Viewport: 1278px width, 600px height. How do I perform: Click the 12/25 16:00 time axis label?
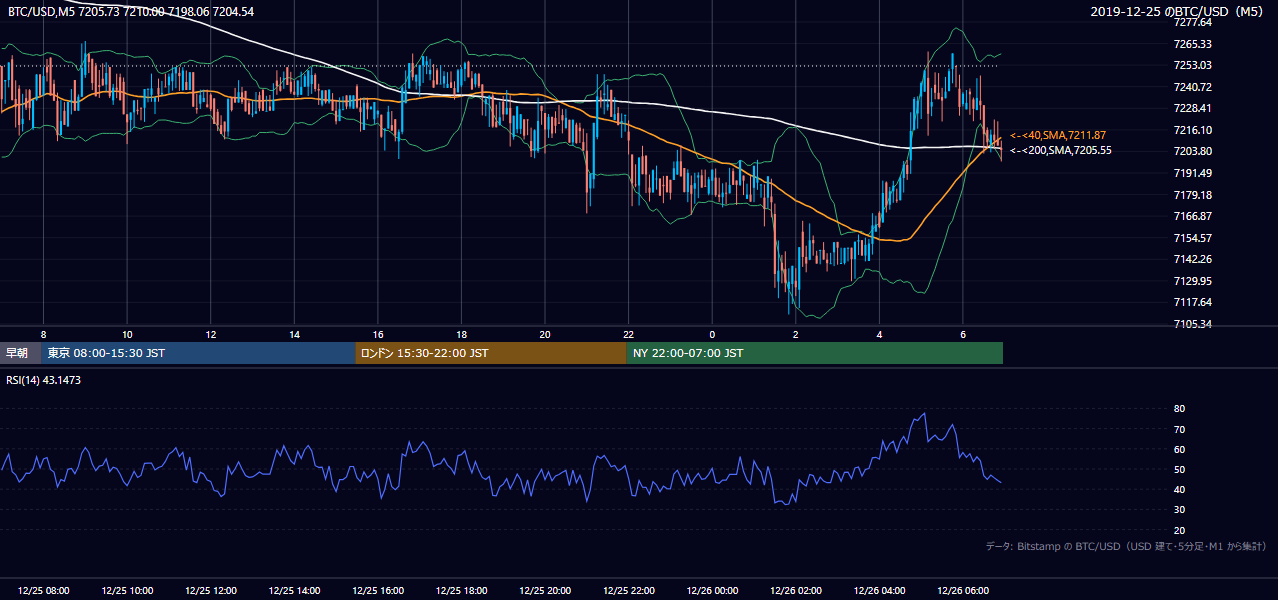pos(378,591)
